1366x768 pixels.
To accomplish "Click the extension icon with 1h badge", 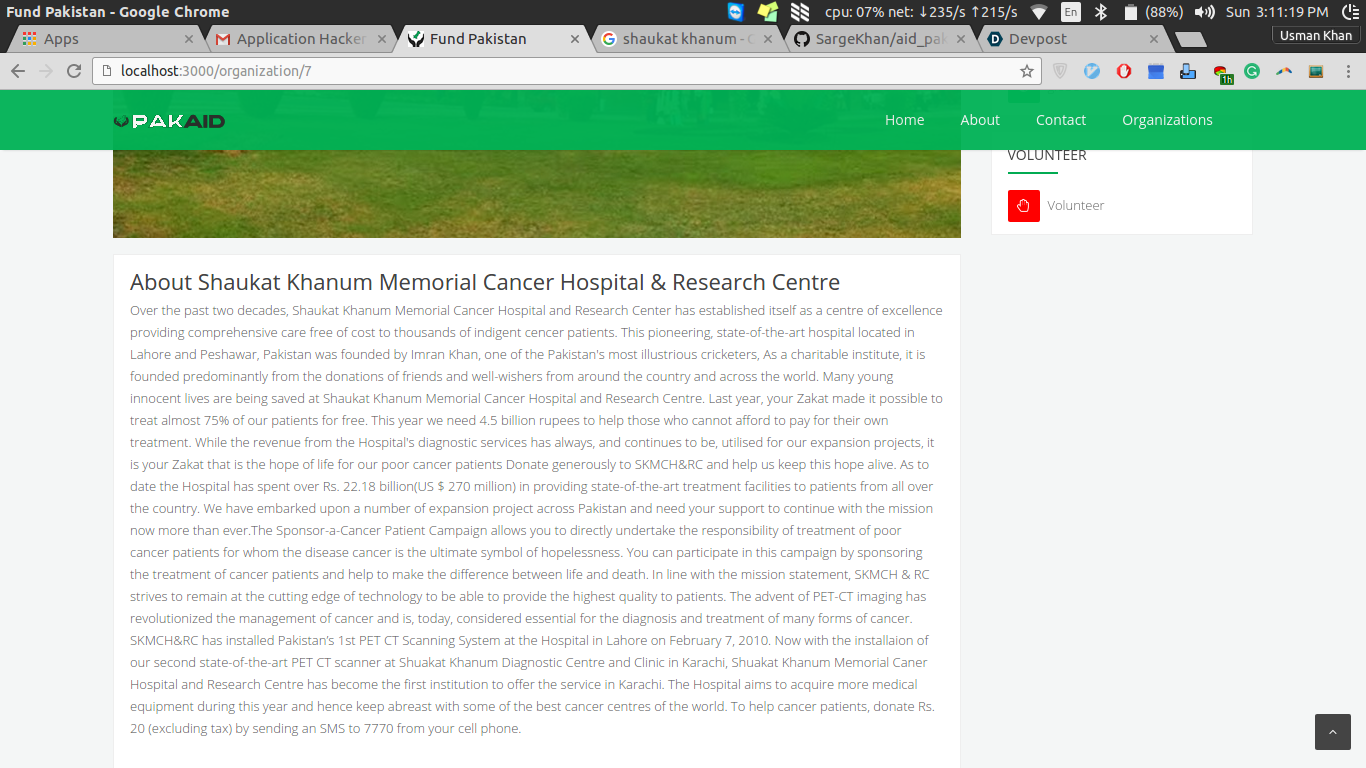I will pyautogui.click(x=1222, y=73).
